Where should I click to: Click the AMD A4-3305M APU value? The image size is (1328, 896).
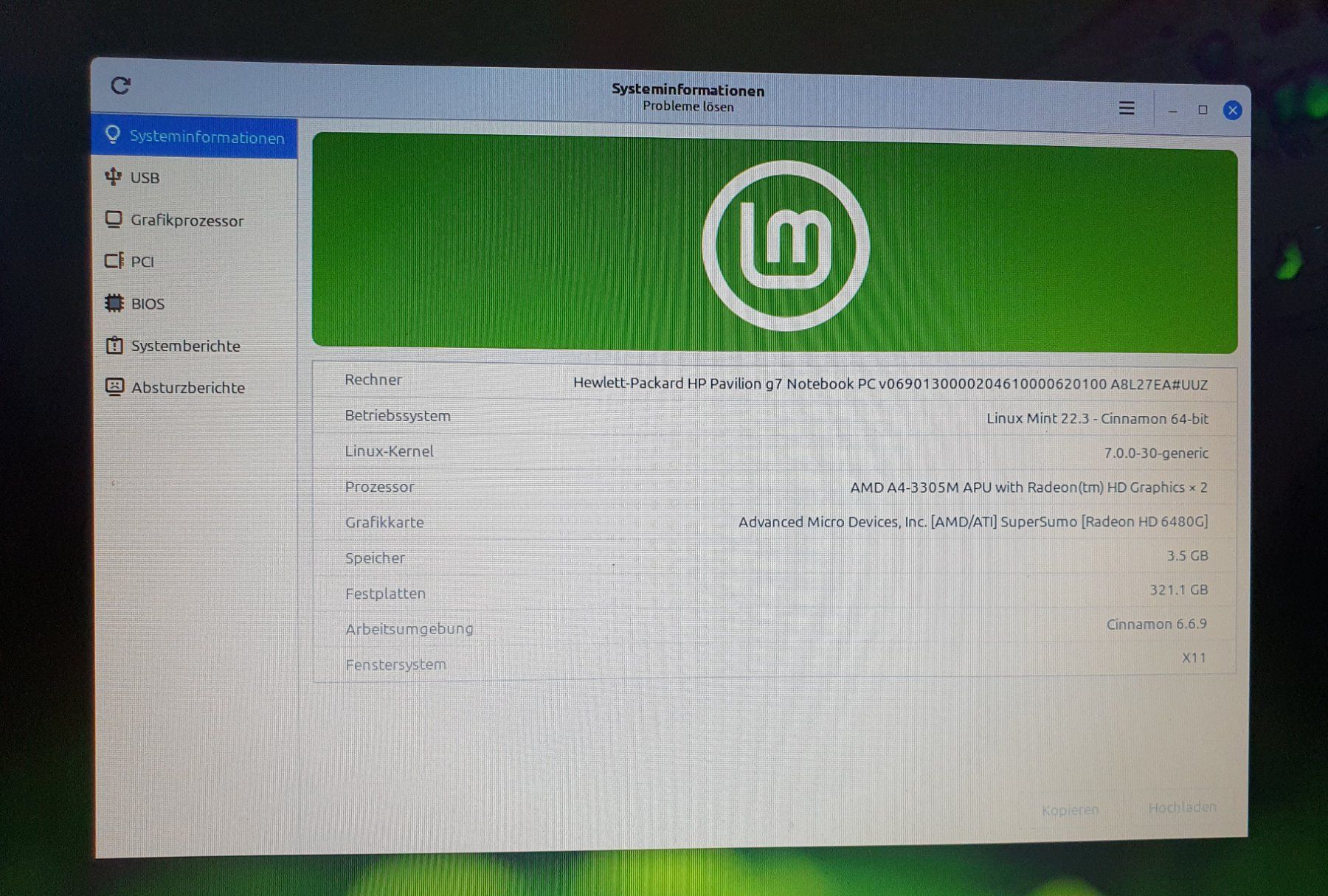[1029, 487]
